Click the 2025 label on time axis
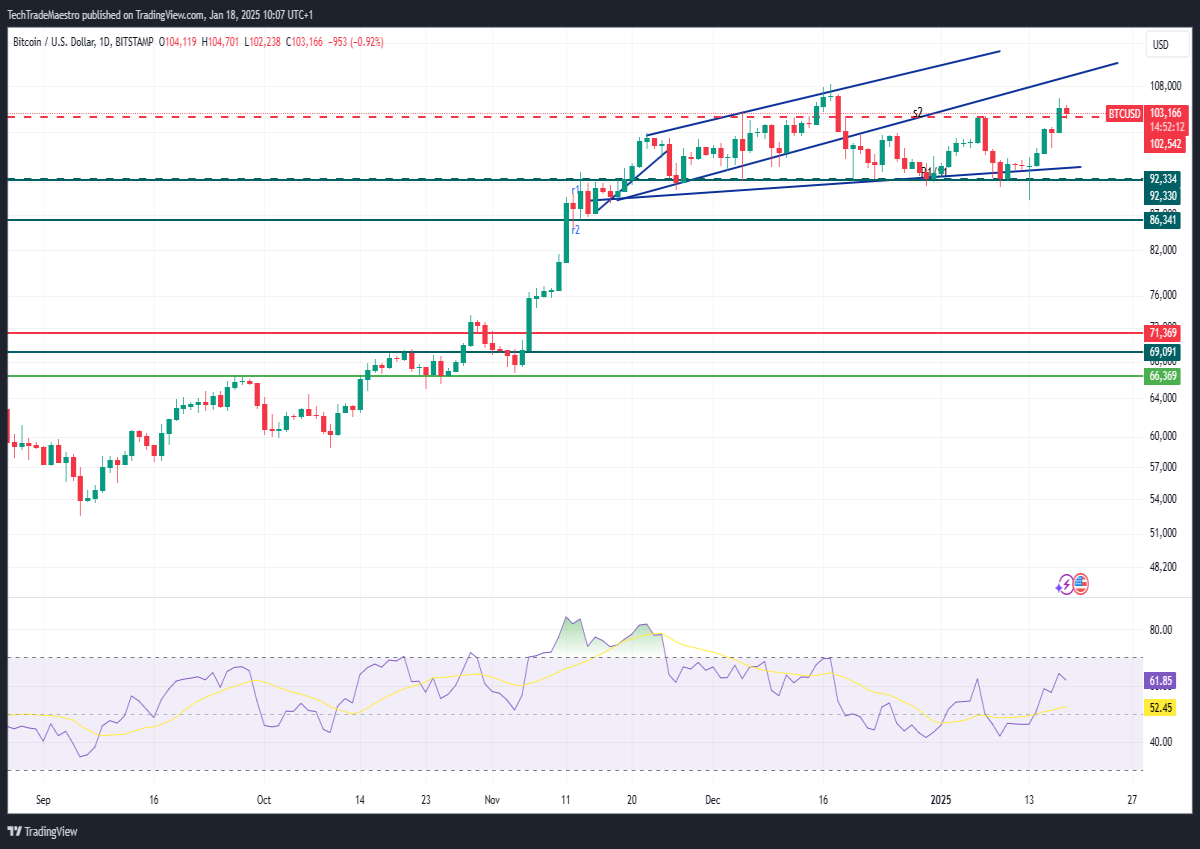The width and height of the screenshot is (1200, 849). 941,801
